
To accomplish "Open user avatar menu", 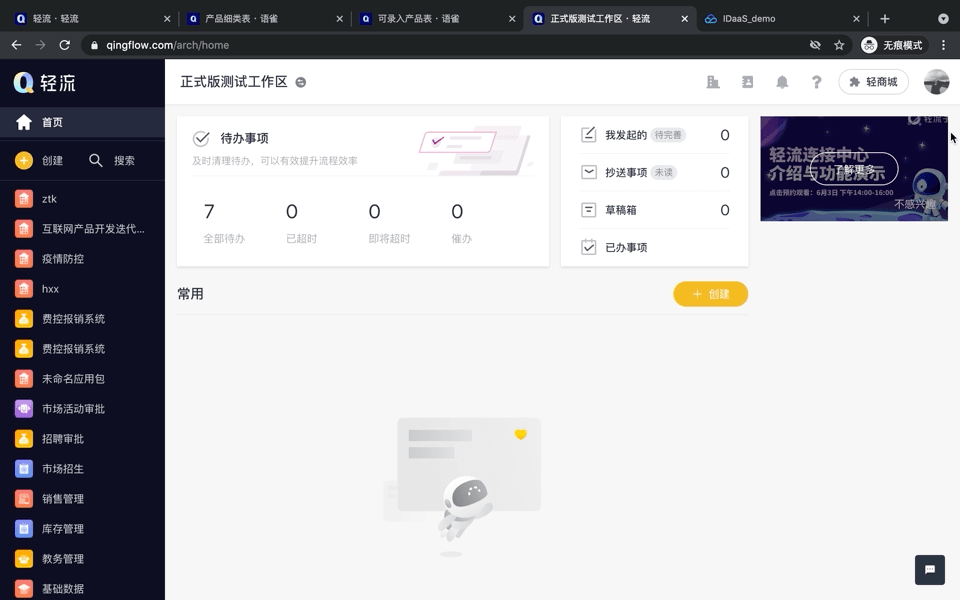I will (936, 81).
